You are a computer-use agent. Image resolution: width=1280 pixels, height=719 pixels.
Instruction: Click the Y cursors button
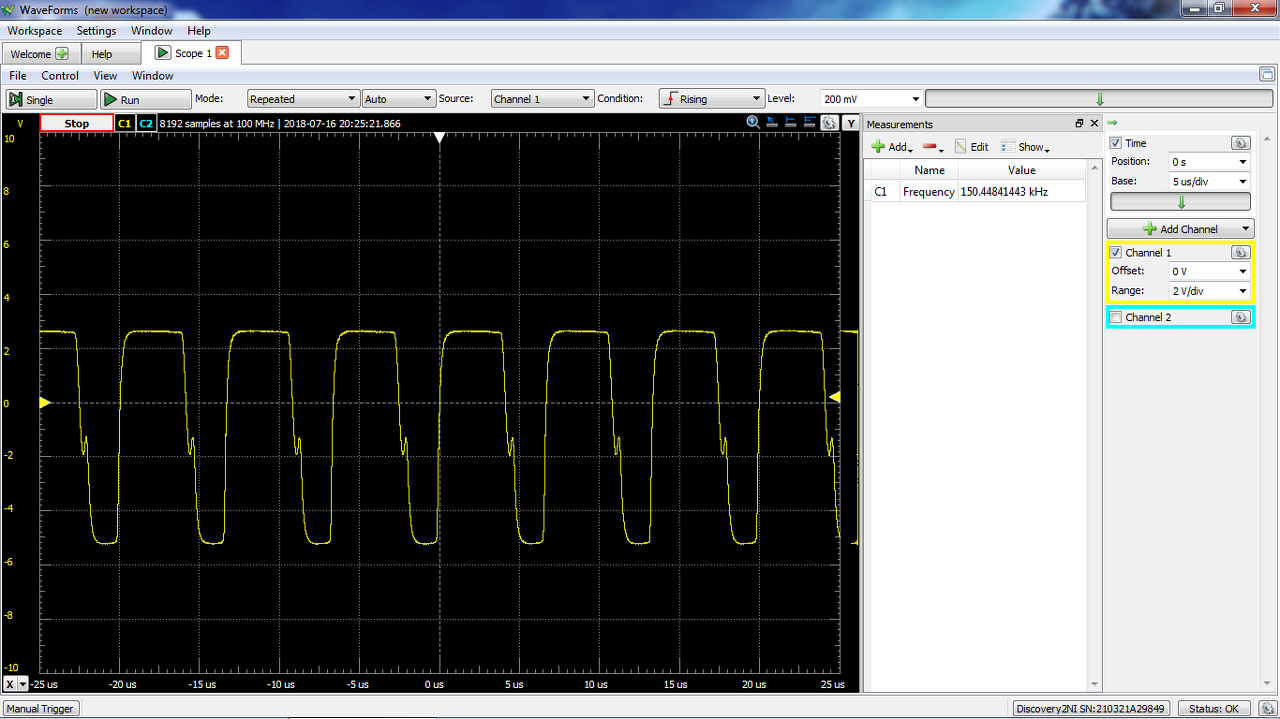point(850,123)
